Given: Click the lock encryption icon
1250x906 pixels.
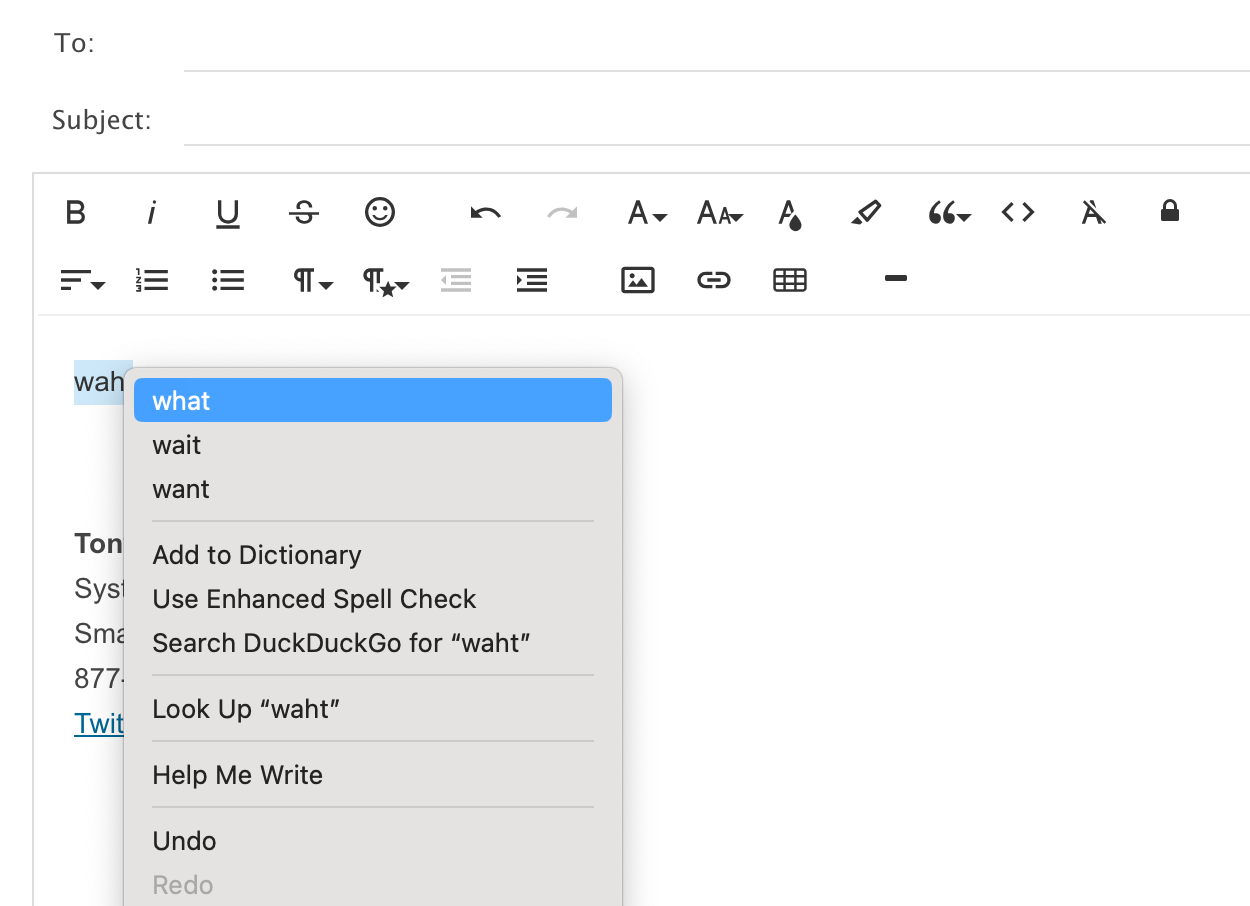Looking at the screenshot, I should [x=1169, y=211].
